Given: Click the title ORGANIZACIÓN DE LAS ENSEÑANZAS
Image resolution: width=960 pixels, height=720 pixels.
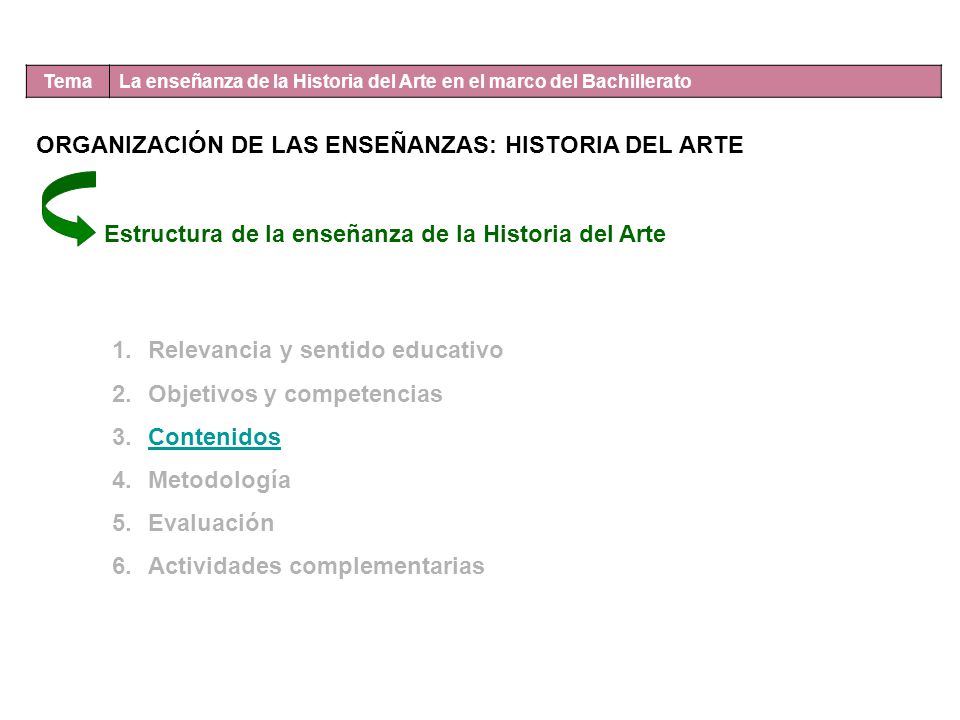Looking at the screenshot, I should tap(389, 145).
